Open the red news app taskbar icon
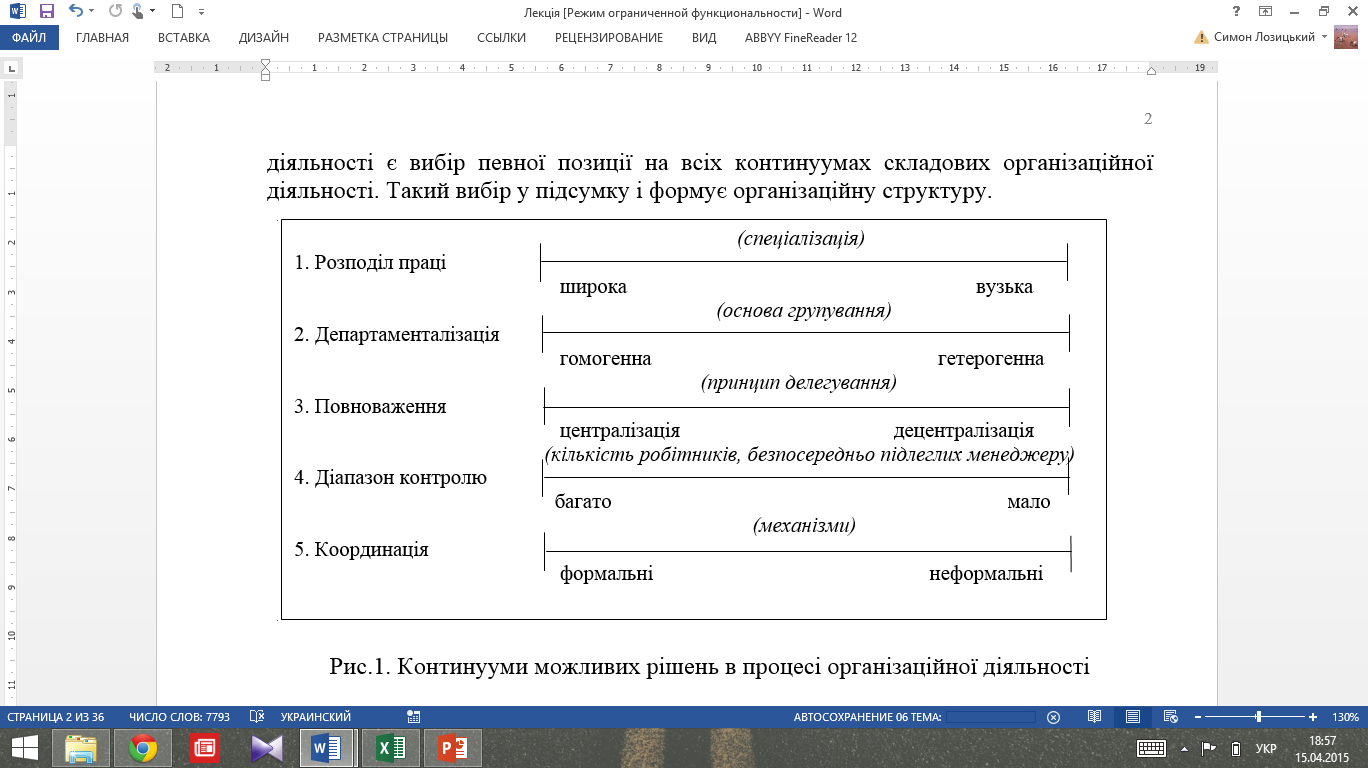 (x=204, y=748)
